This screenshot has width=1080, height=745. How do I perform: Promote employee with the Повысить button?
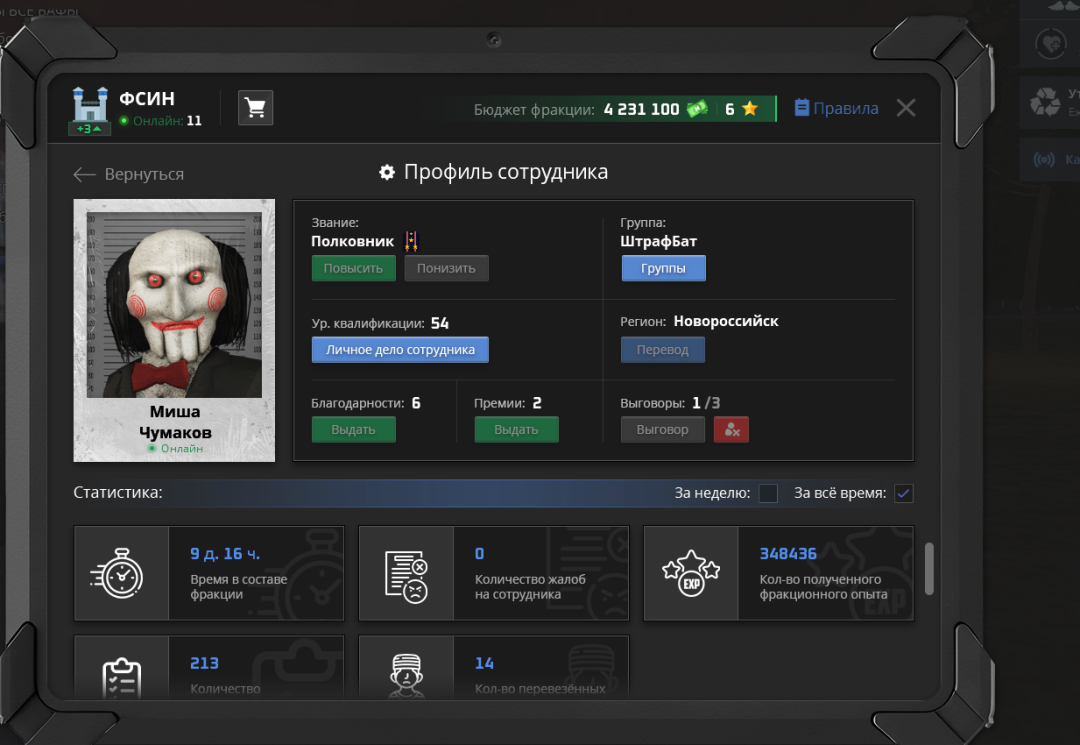tap(353, 269)
